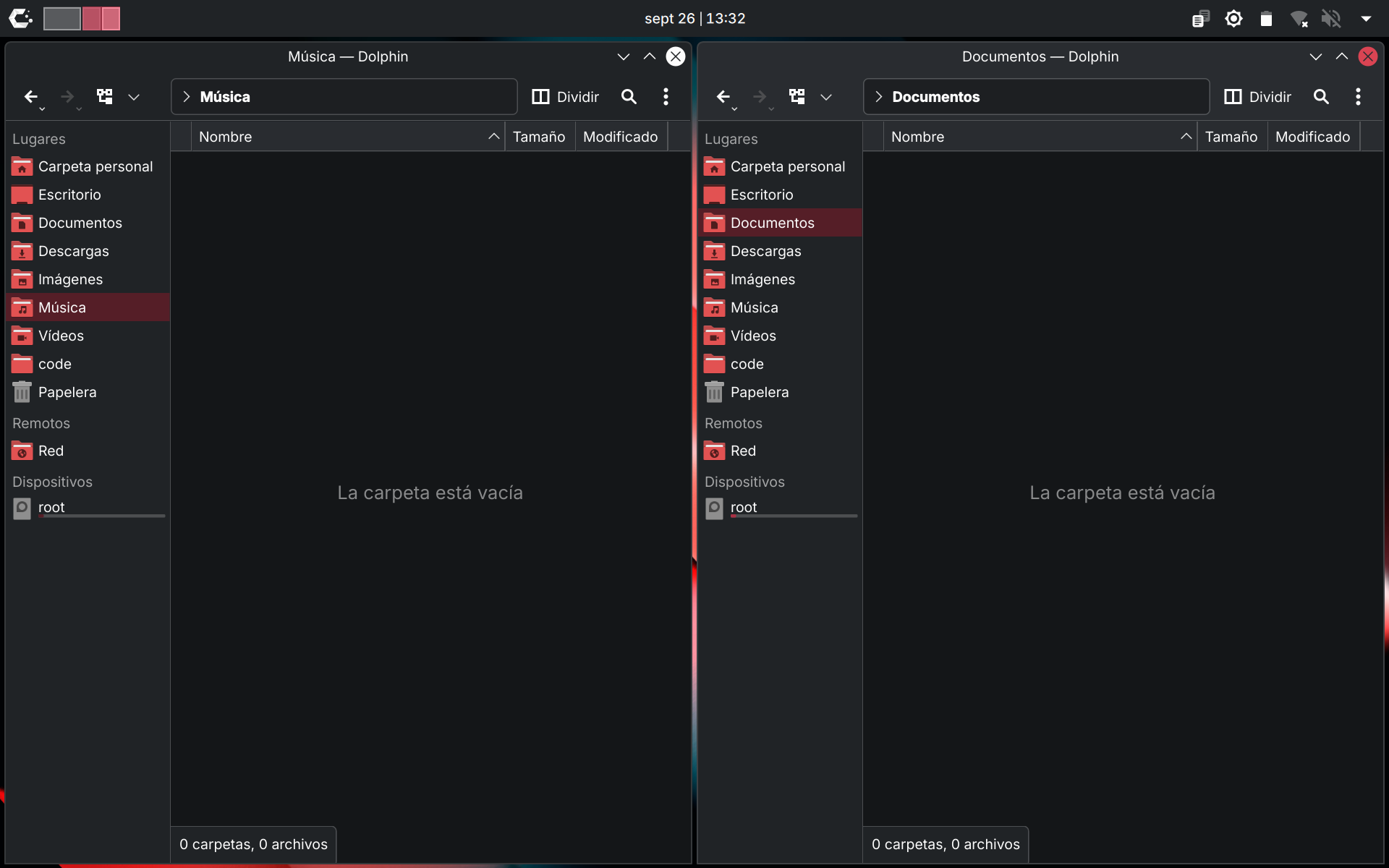Open Papelera in Documentos window sidebar

pyautogui.click(x=780, y=392)
